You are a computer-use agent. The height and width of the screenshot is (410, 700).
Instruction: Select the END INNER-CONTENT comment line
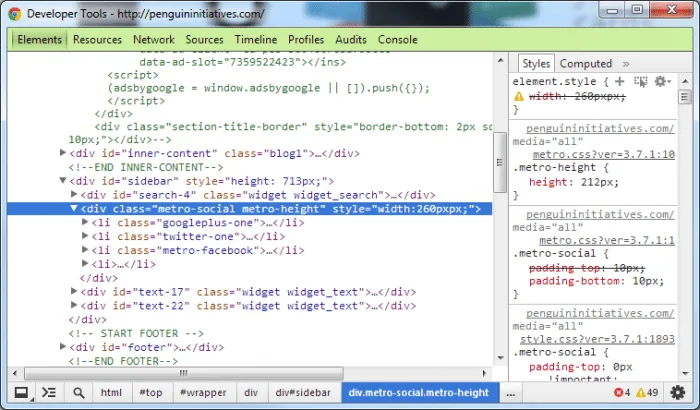pos(146,167)
